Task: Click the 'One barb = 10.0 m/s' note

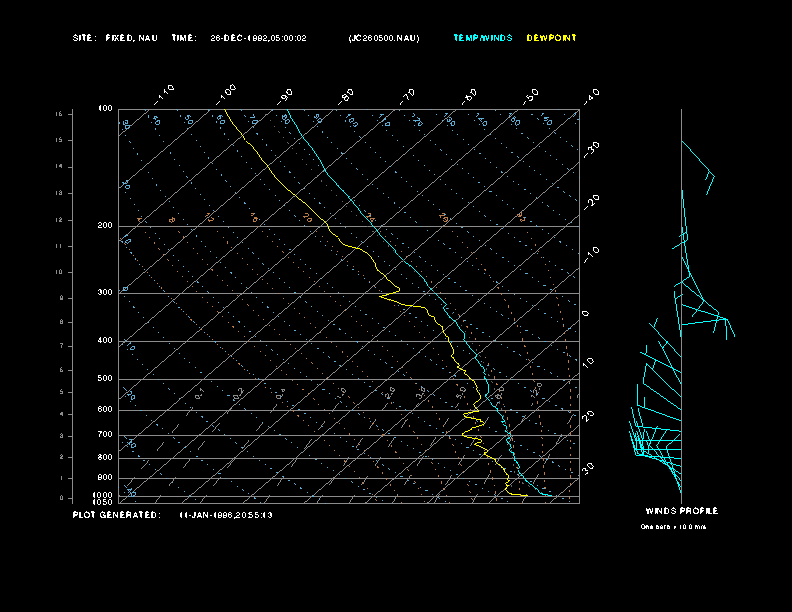Action: pyautogui.click(x=673, y=526)
